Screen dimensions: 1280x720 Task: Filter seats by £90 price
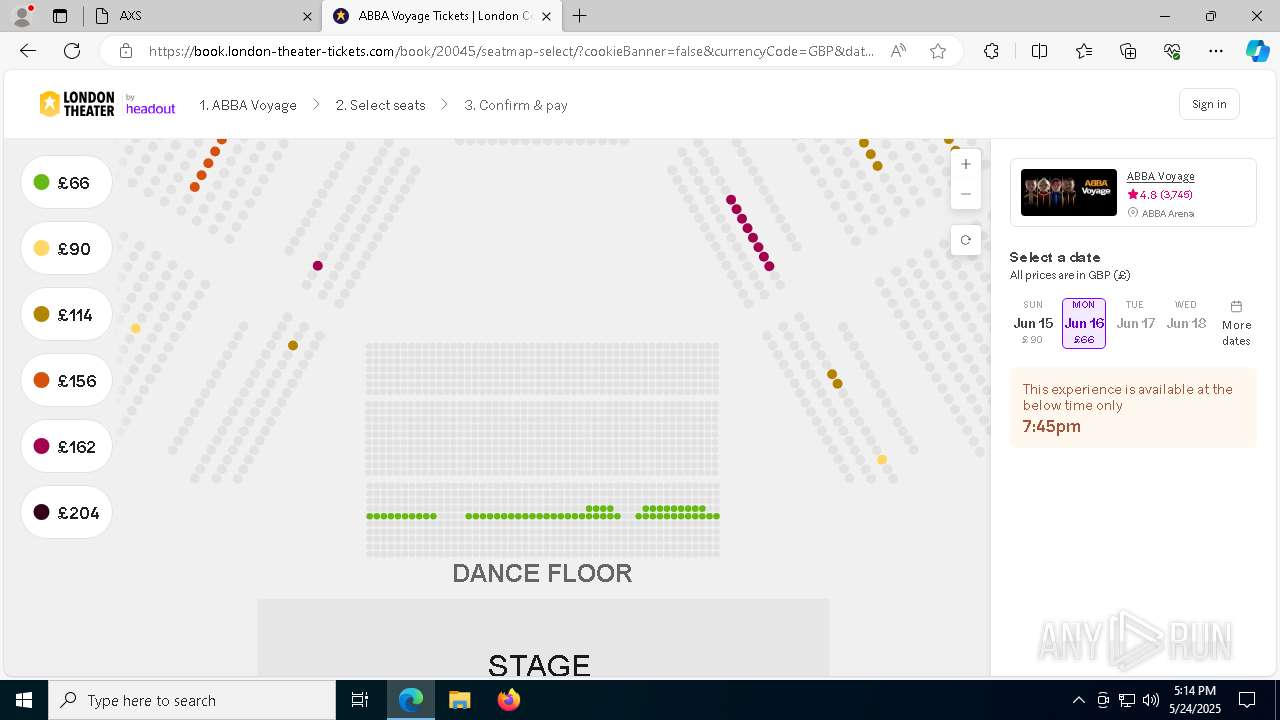coord(66,249)
